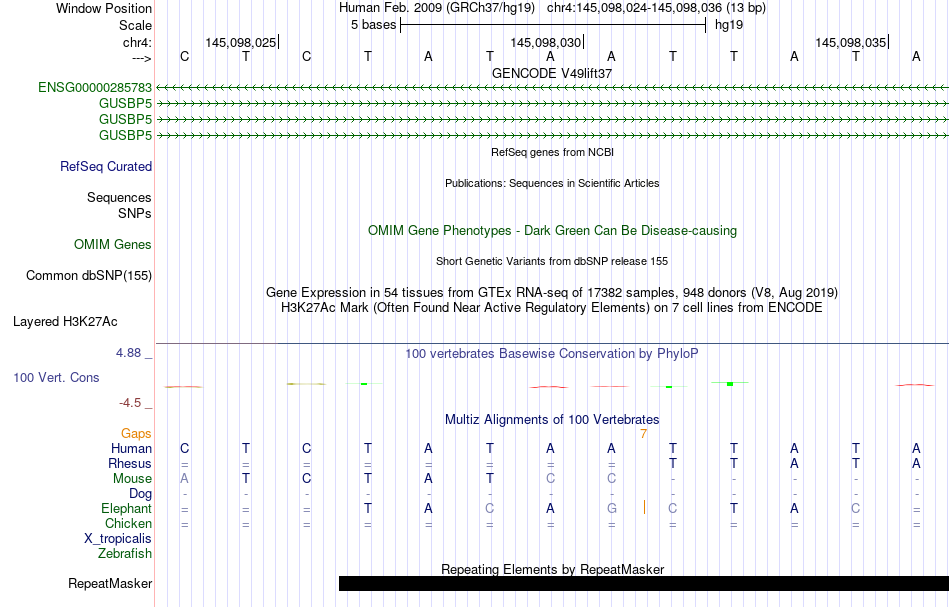The height and width of the screenshot is (607, 950).
Task: Open the GTEx Gene Expression in 54 tissues title
Action: [552, 293]
